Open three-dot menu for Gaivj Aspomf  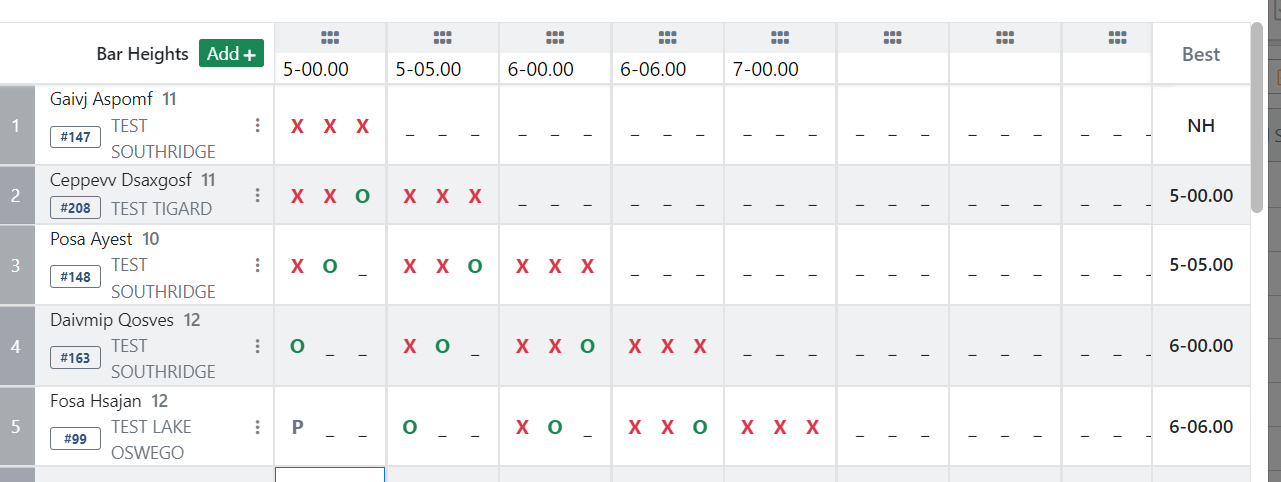click(x=257, y=125)
